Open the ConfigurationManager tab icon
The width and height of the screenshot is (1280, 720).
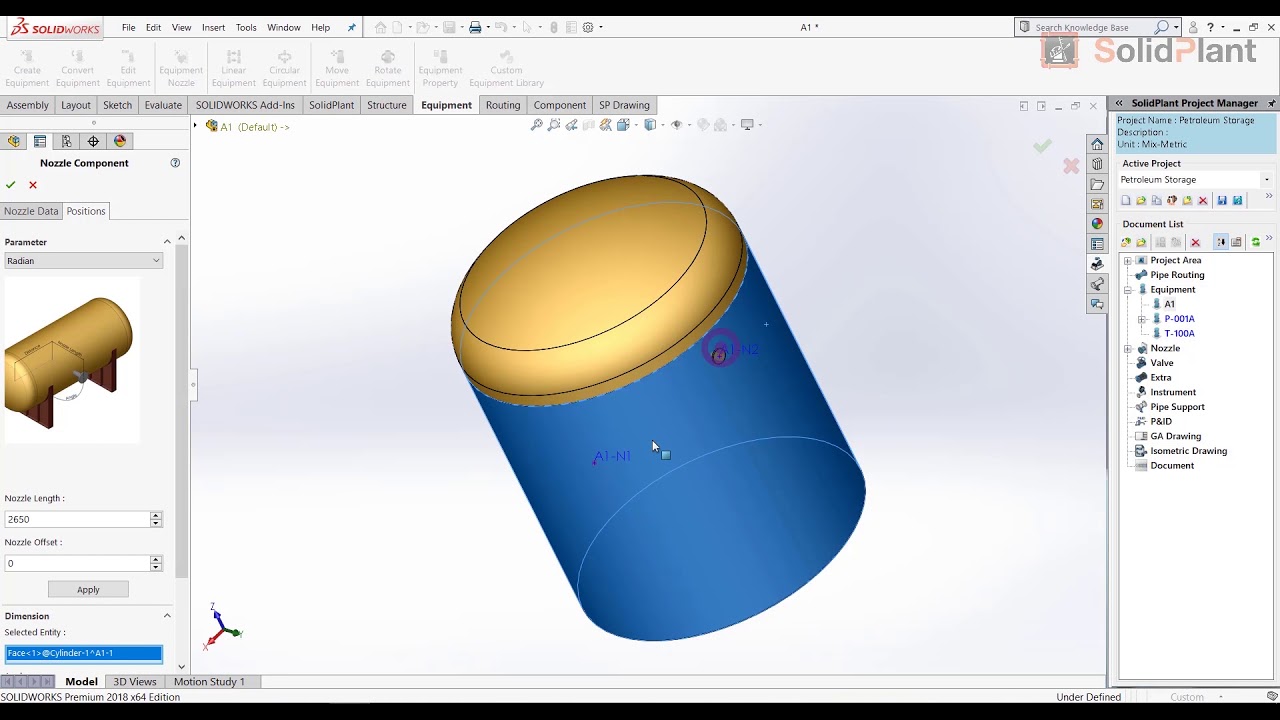67,141
